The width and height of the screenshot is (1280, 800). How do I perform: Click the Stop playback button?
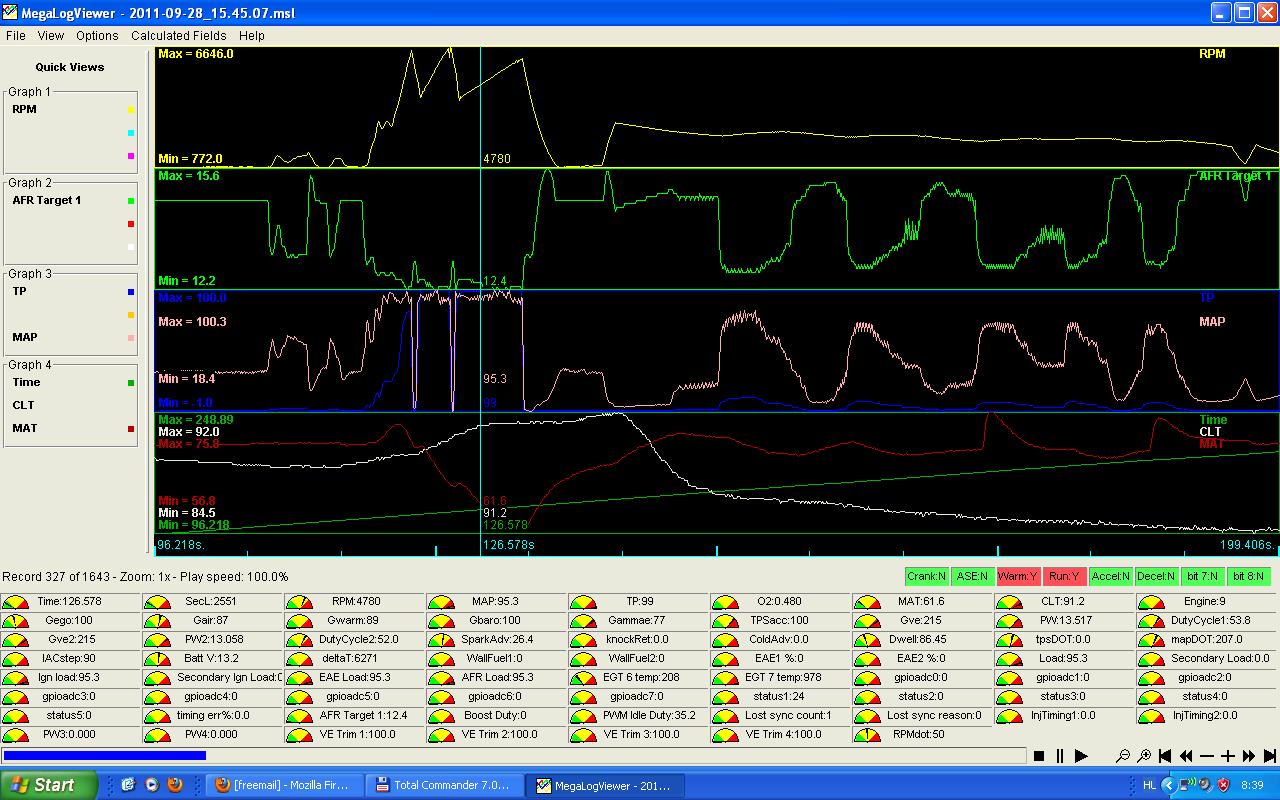tap(1039, 756)
